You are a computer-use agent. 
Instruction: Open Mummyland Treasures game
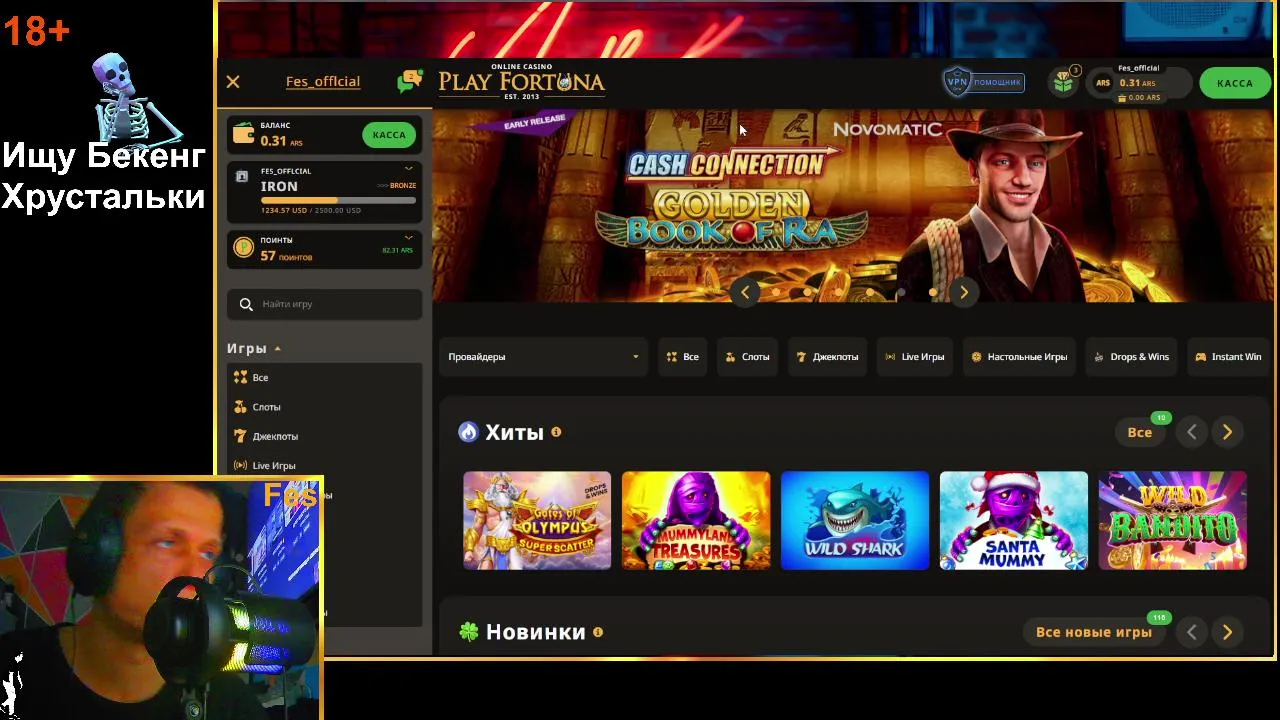pyautogui.click(x=696, y=521)
